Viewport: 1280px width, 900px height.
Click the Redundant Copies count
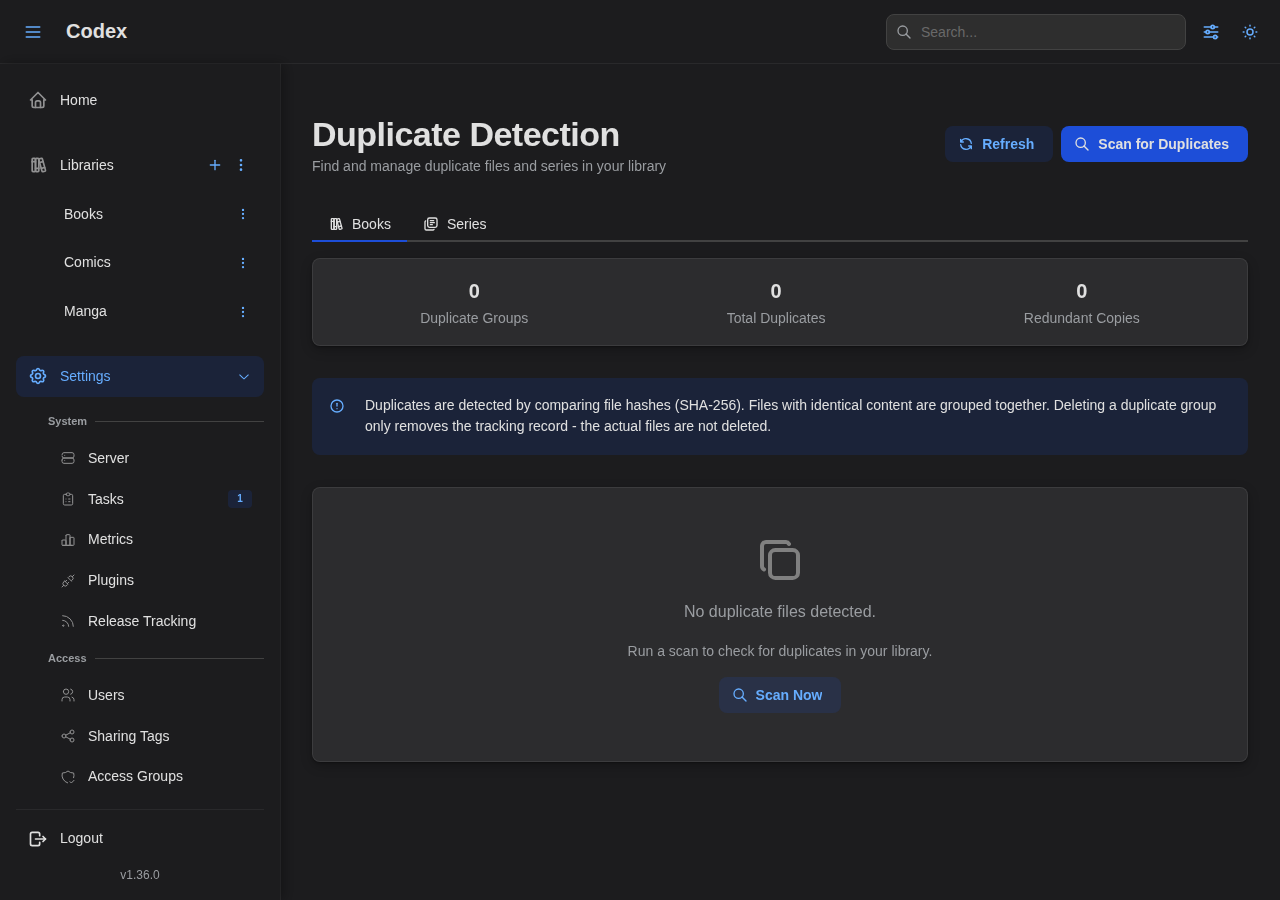click(x=1082, y=291)
